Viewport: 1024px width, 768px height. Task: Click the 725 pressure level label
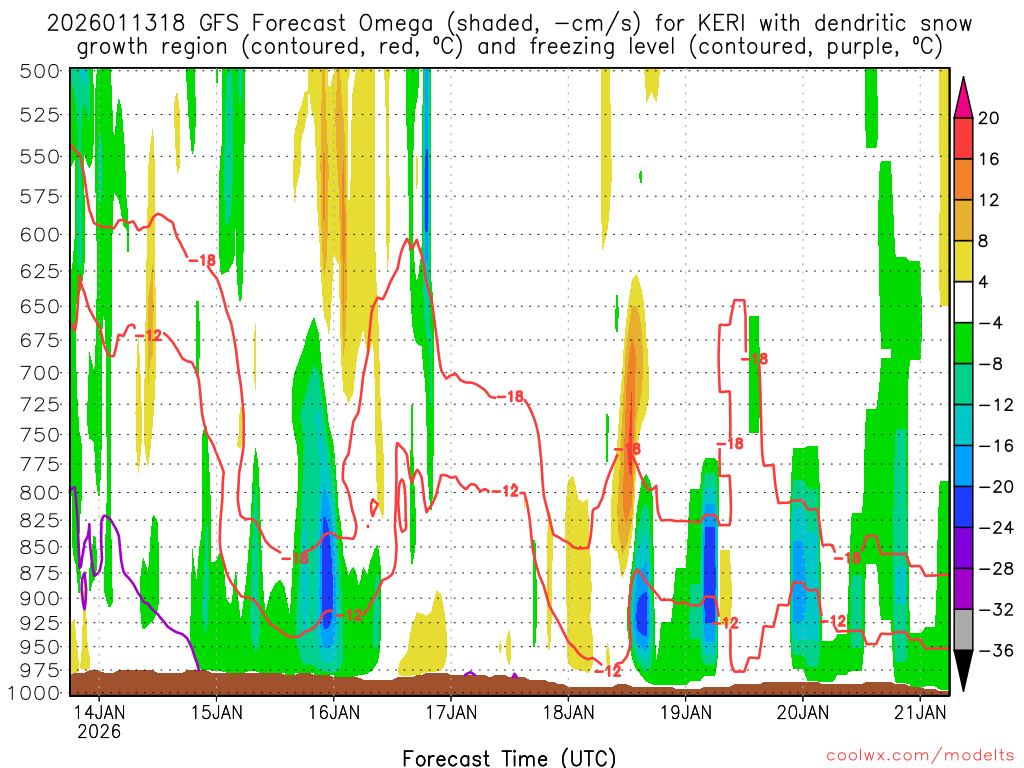[x=40, y=404]
